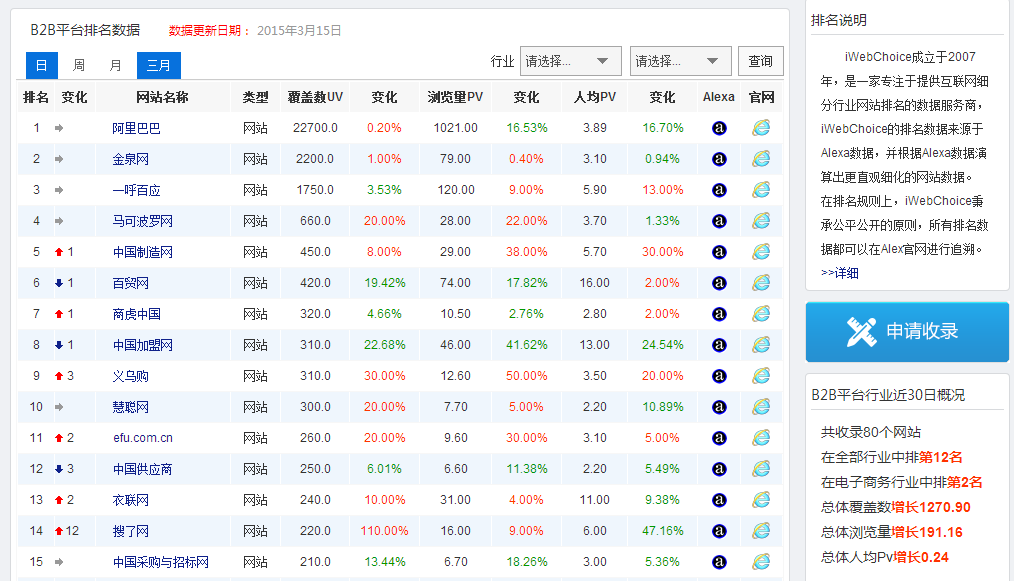1014x581 pixels.
Task: Open the first 行业 请选择 dropdown
Action: click(x=570, y=61)
